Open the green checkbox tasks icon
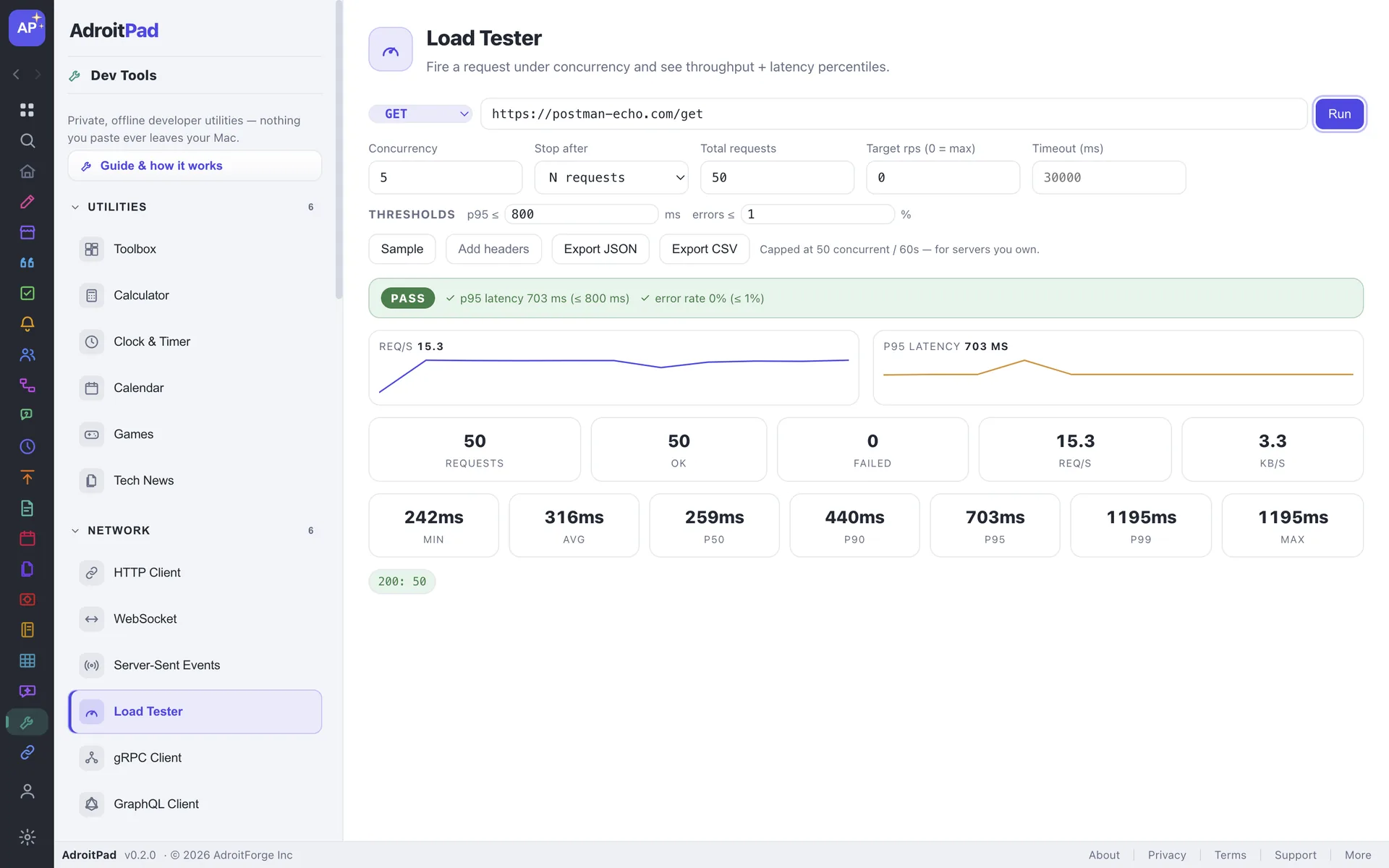Viewport: 1389px width, 868px height. (27, 293)
